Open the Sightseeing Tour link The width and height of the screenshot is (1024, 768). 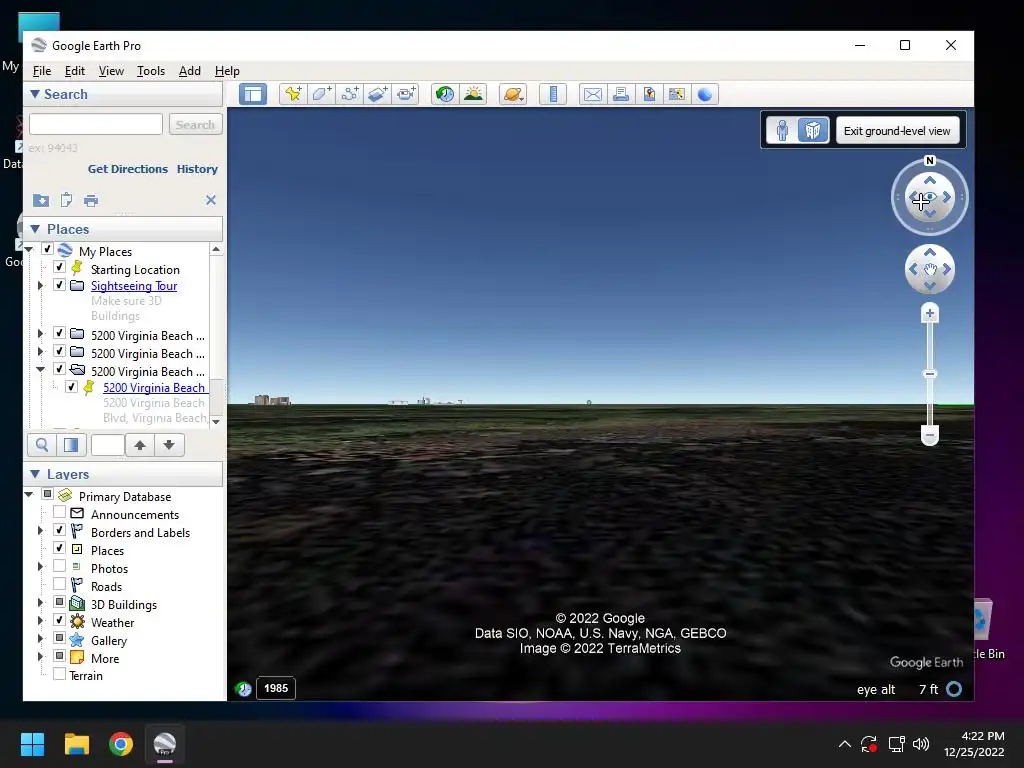[134, 285]
